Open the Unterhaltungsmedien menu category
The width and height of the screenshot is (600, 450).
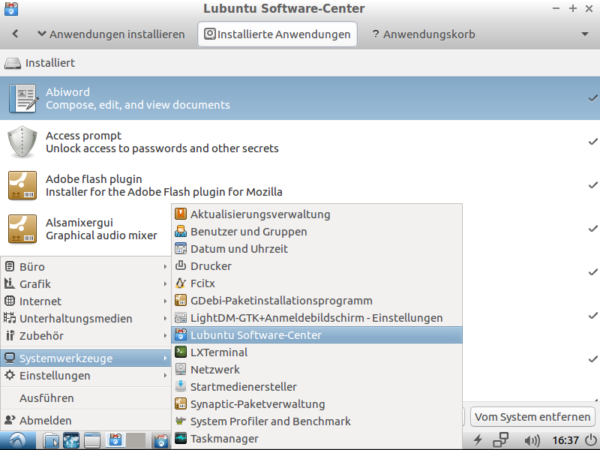pyautogui.click(x=86, y=318)
